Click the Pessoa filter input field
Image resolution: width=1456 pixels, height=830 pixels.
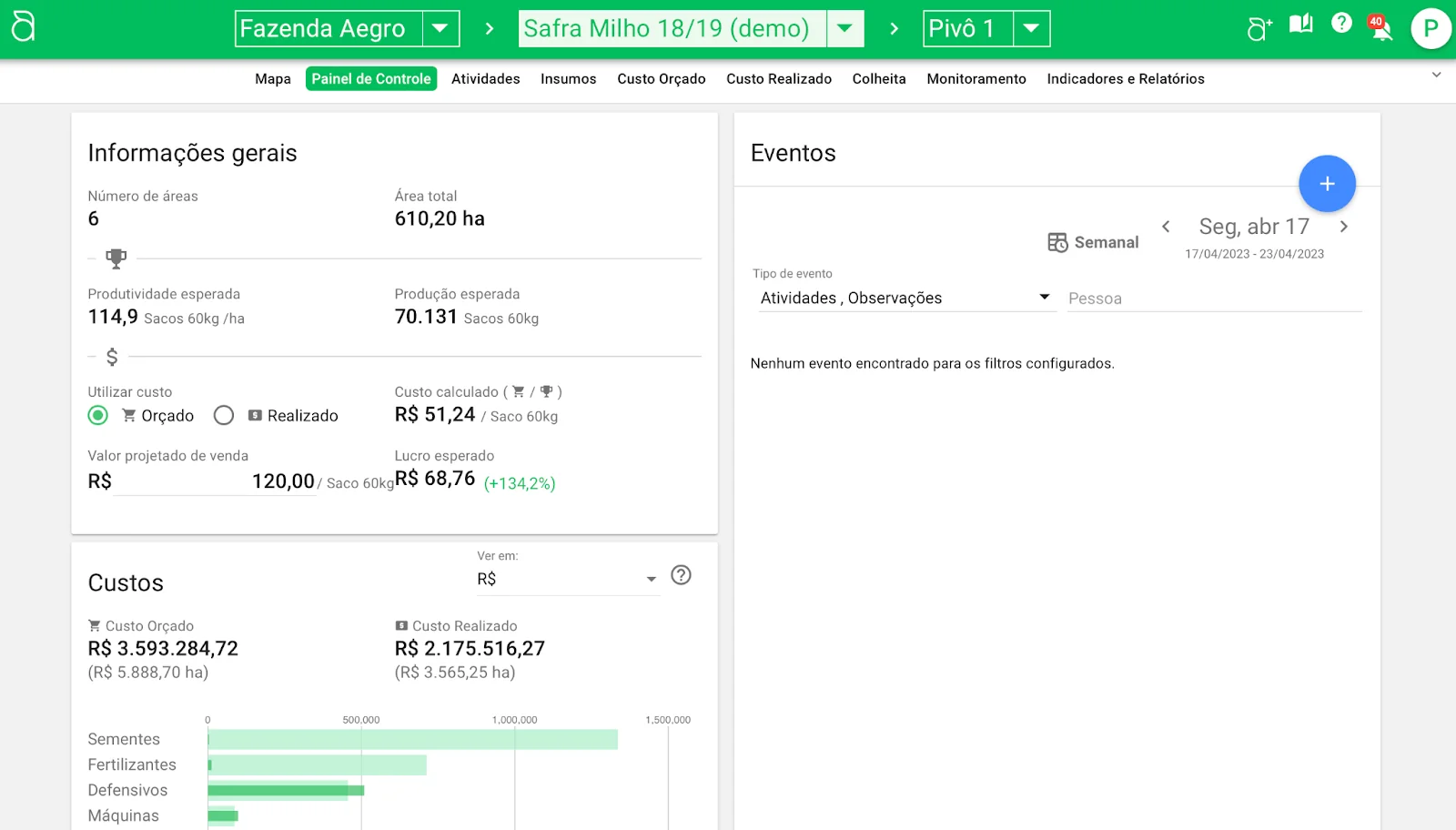click(1214, 299)
